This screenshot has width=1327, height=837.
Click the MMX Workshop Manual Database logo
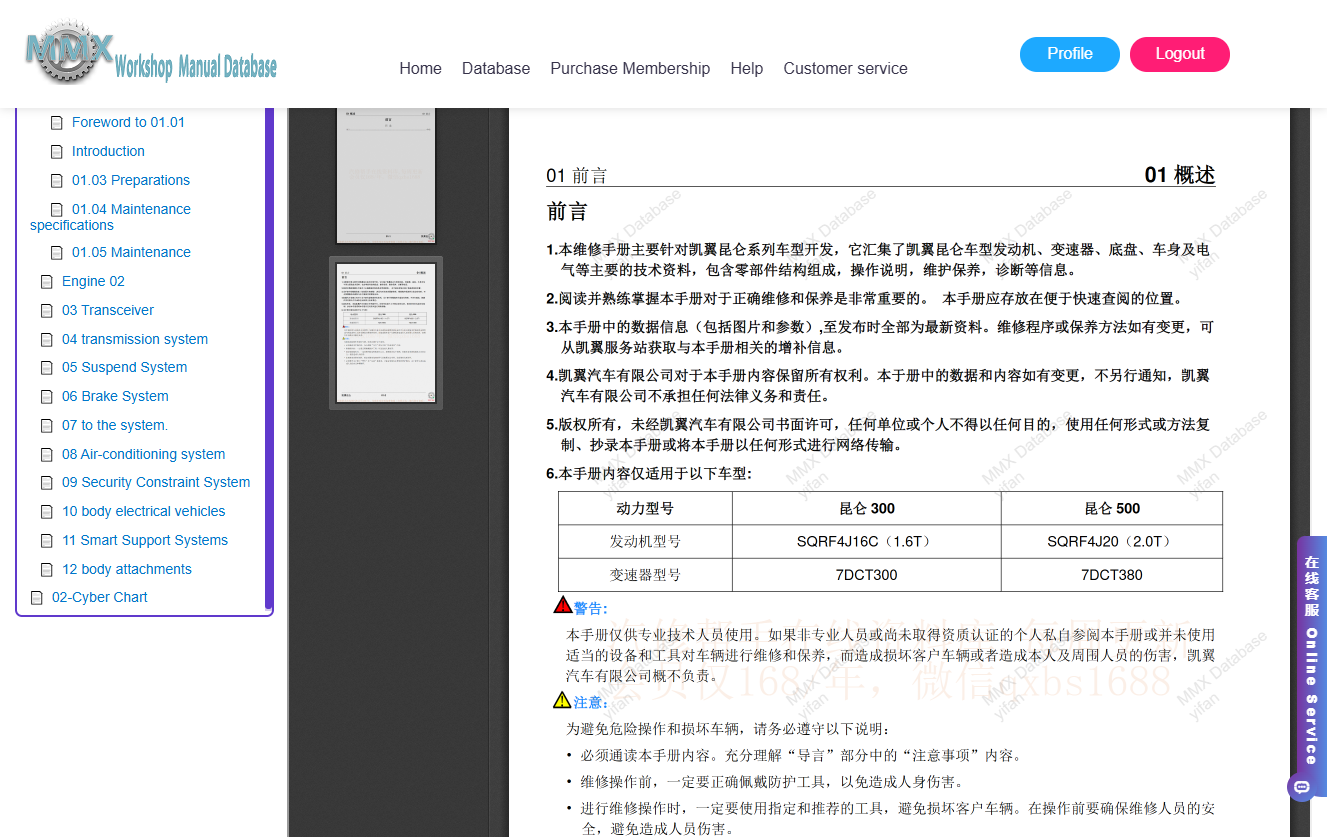151,53
